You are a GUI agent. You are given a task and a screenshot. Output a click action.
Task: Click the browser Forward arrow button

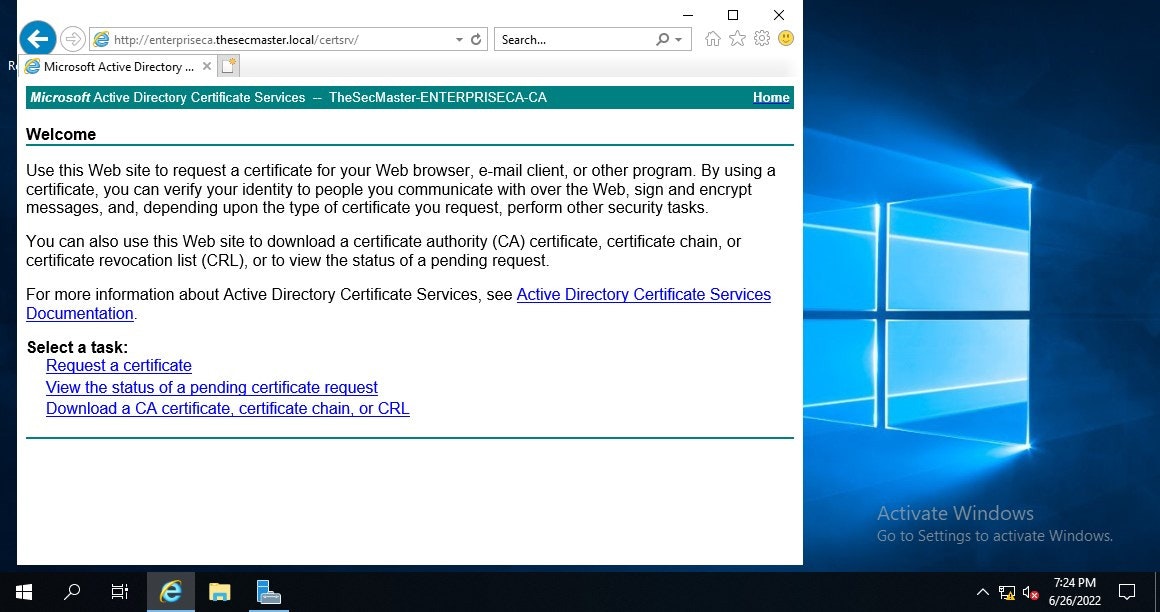tap(72, 39)
